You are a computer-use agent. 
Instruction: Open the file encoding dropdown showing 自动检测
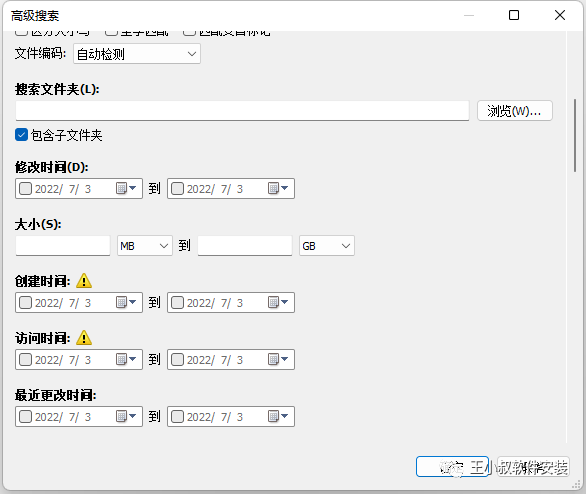(x=137, y=54)
